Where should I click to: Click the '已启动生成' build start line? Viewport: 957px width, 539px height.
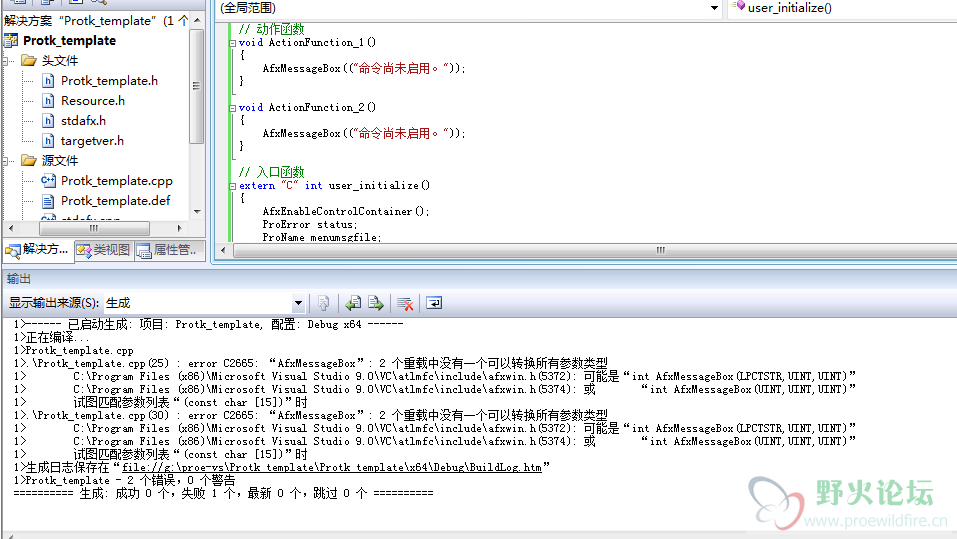coord(208,325)
